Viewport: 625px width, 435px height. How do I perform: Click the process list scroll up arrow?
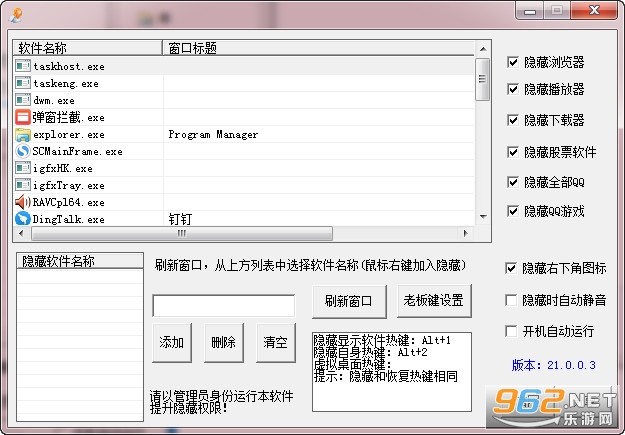[483, 49]
